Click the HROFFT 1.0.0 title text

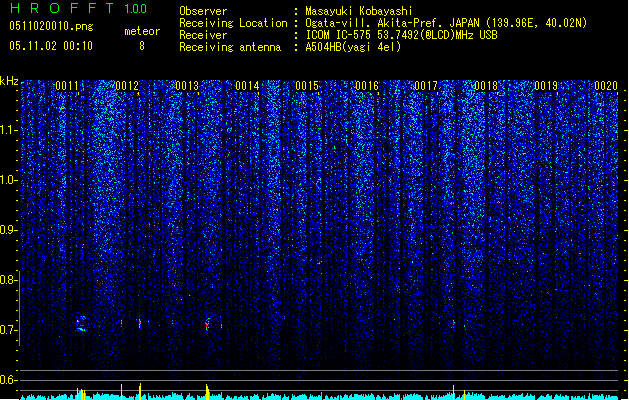tap(79, 8)
